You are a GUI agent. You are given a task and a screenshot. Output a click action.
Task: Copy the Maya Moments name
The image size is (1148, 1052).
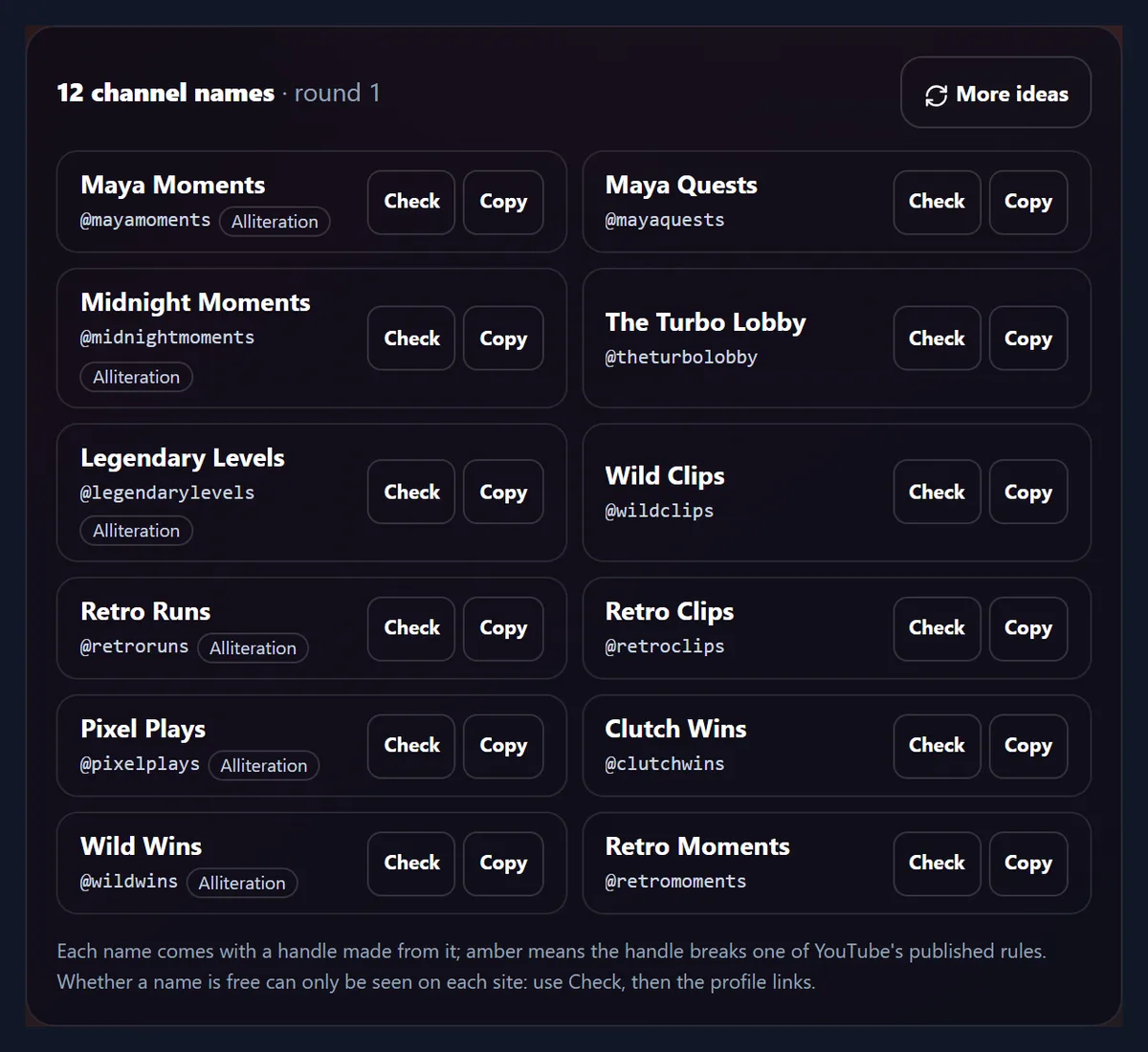click(x=503, y=202)
